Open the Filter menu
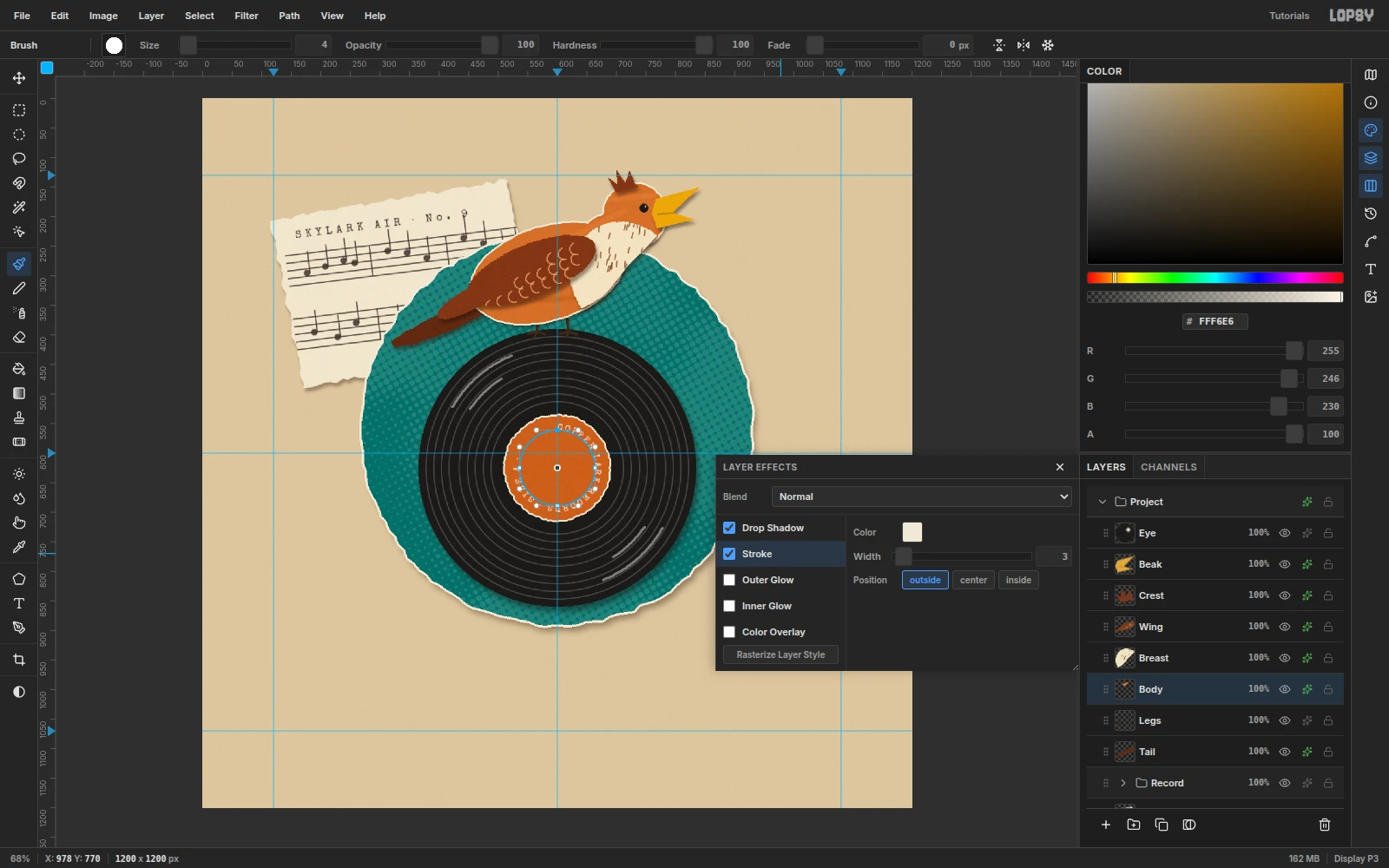This screenshot has width=1389, height=868. pos(247,16)
